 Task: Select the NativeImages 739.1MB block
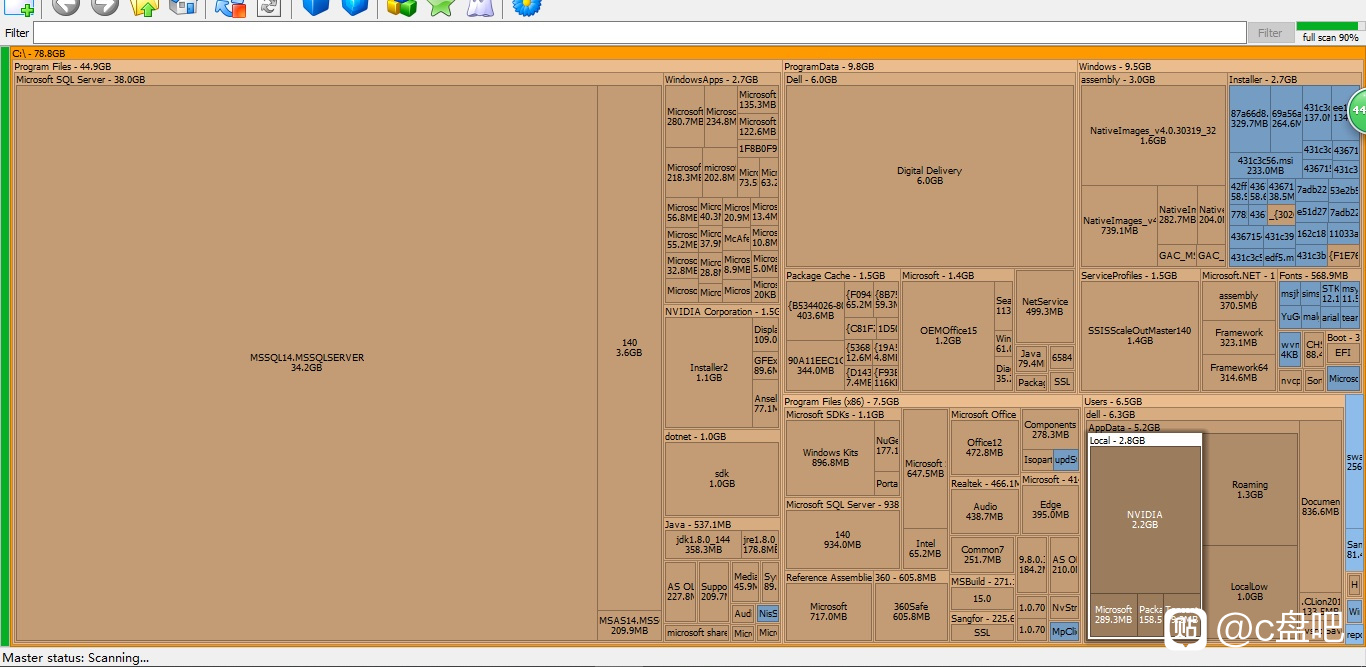1119,225
